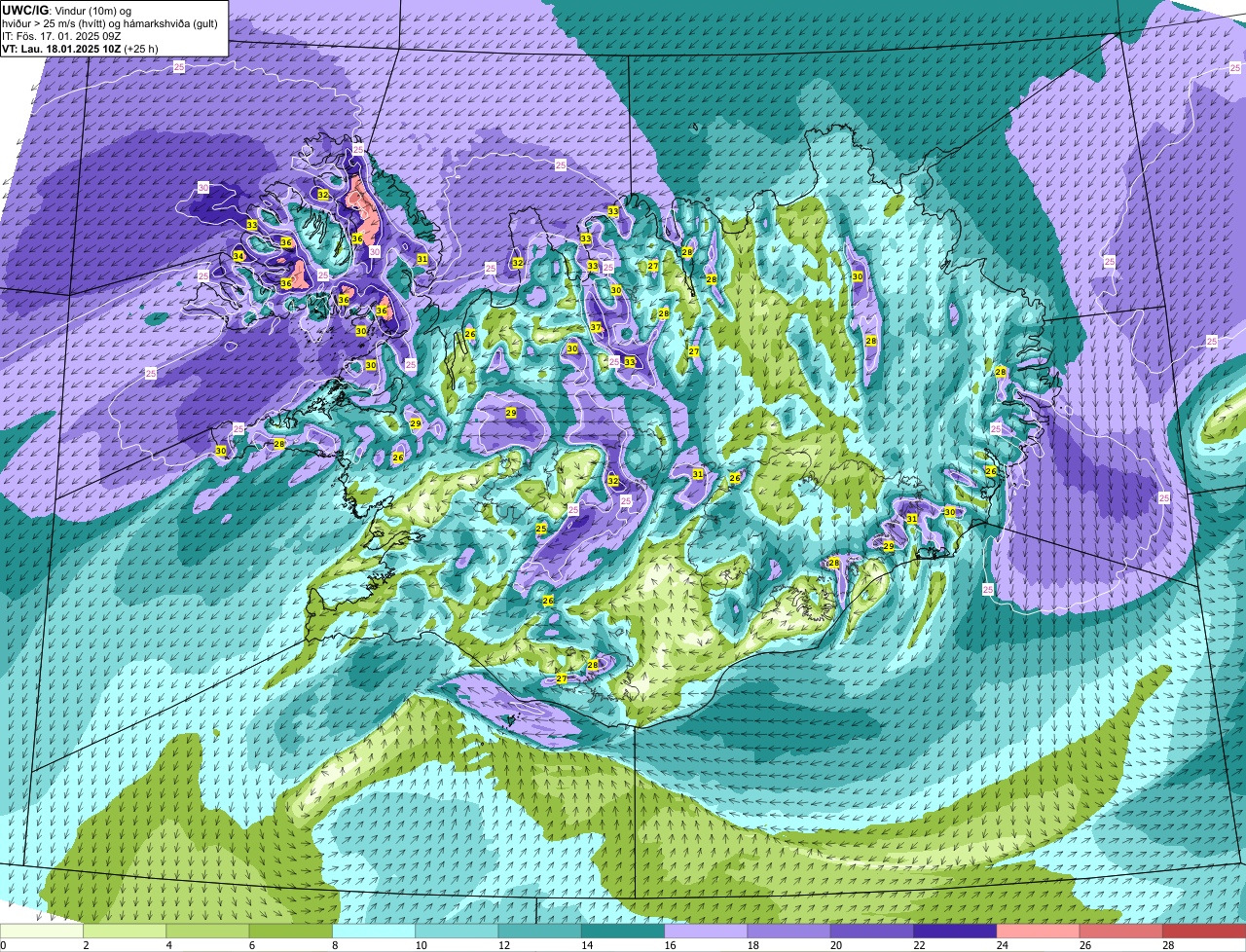Screen dimensions: 1246x952
Task: Select the 8–10 m/s light cyan legend swatch
Action: pyautogui.click(x=374, y=932)
